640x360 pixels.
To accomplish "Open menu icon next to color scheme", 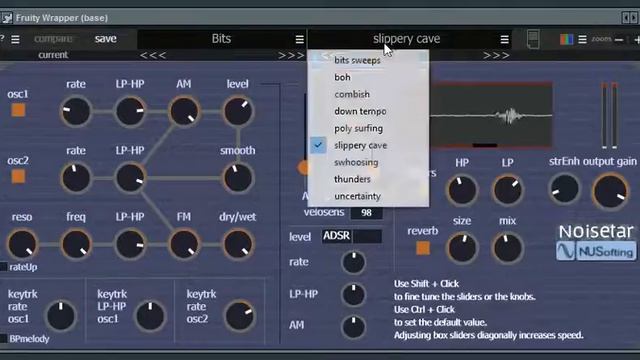I will [582, 39].
